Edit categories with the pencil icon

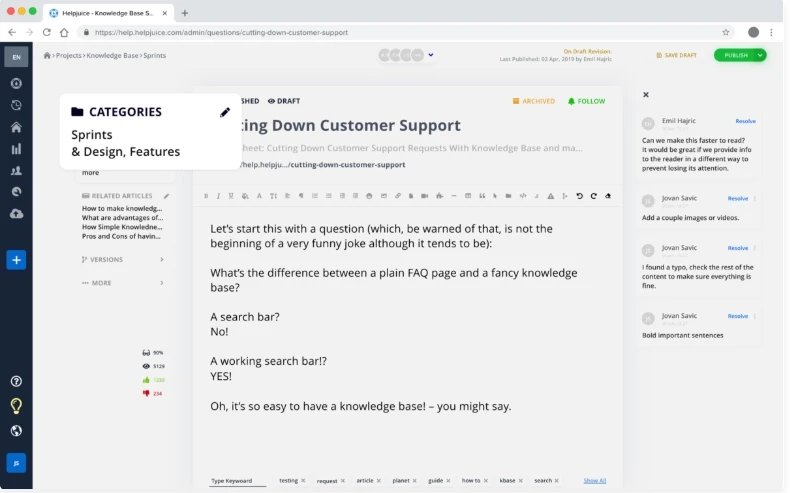(x=225, y=112)
